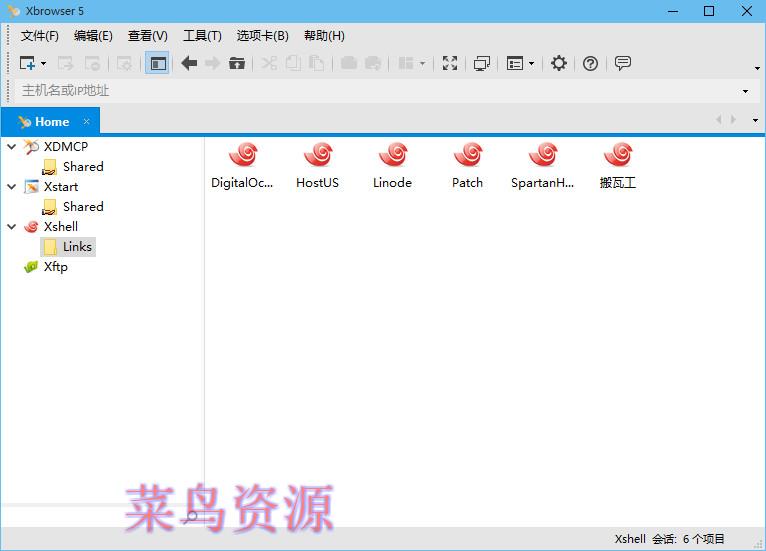Open the tab list dropdown arrow
Screen dimensions: 766x551
click(x=755, y=120)
